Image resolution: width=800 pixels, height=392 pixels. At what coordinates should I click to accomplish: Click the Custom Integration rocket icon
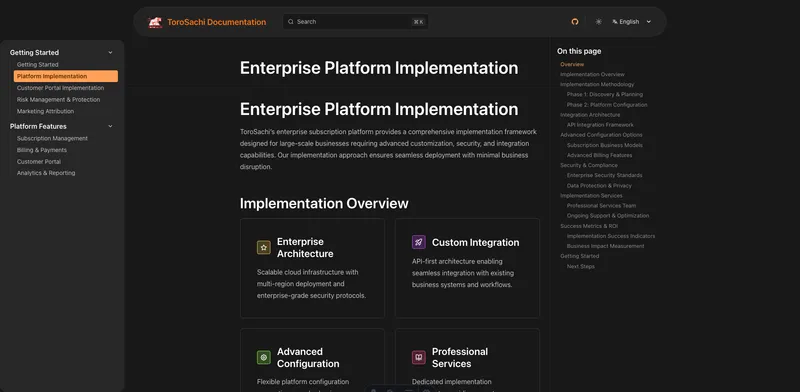[419, 242]
